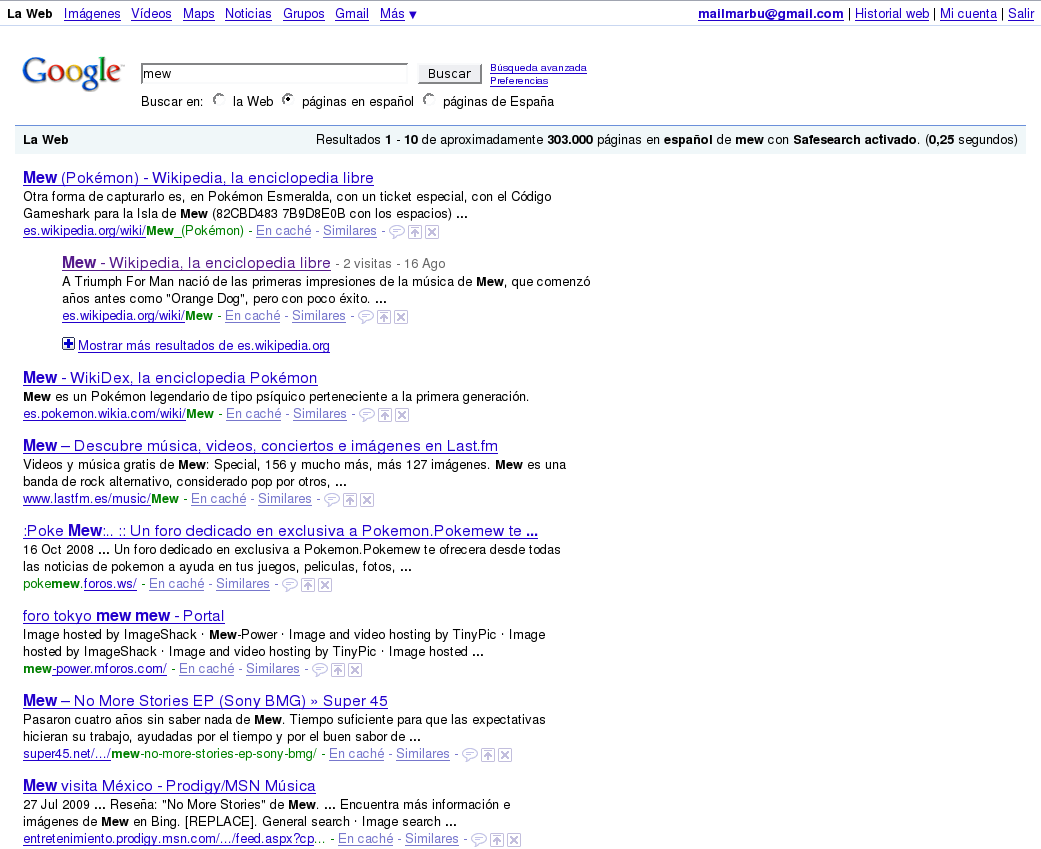Image resolution: width=1041 pixels, height=849 pixels.
Task: Open 'Mew (Pokémon) - Wikipedia' result title
Action: point(198,178)
